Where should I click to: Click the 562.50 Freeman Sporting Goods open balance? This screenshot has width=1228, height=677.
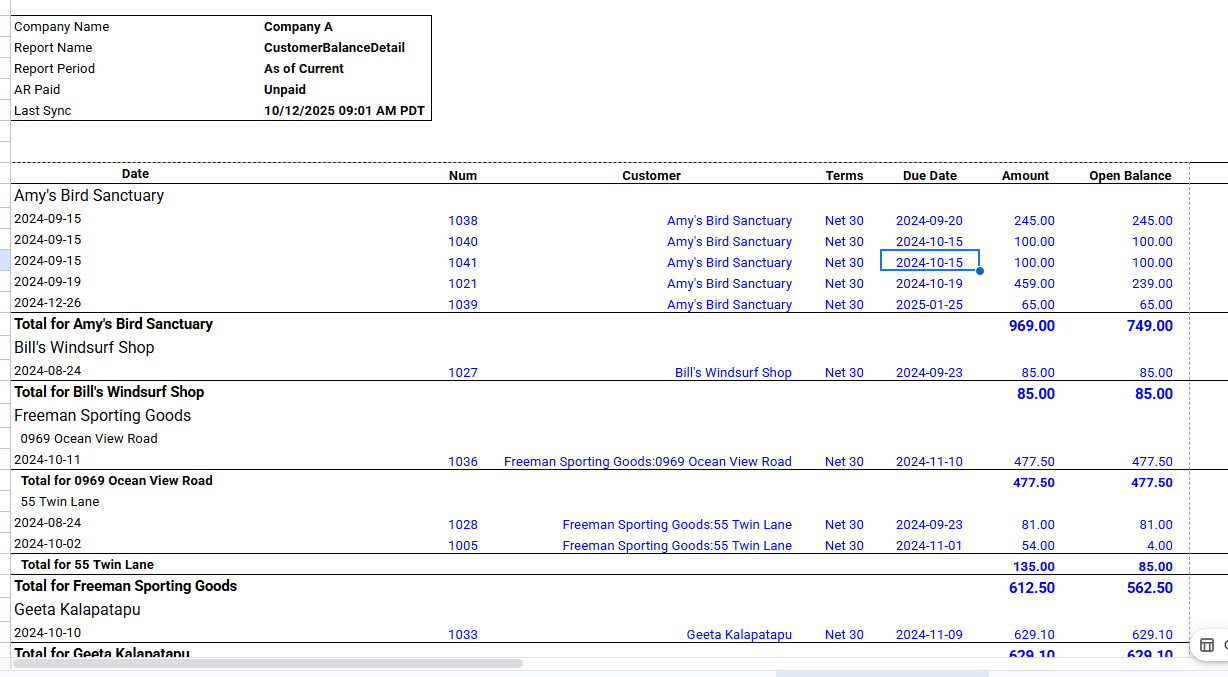[1150, 588]
